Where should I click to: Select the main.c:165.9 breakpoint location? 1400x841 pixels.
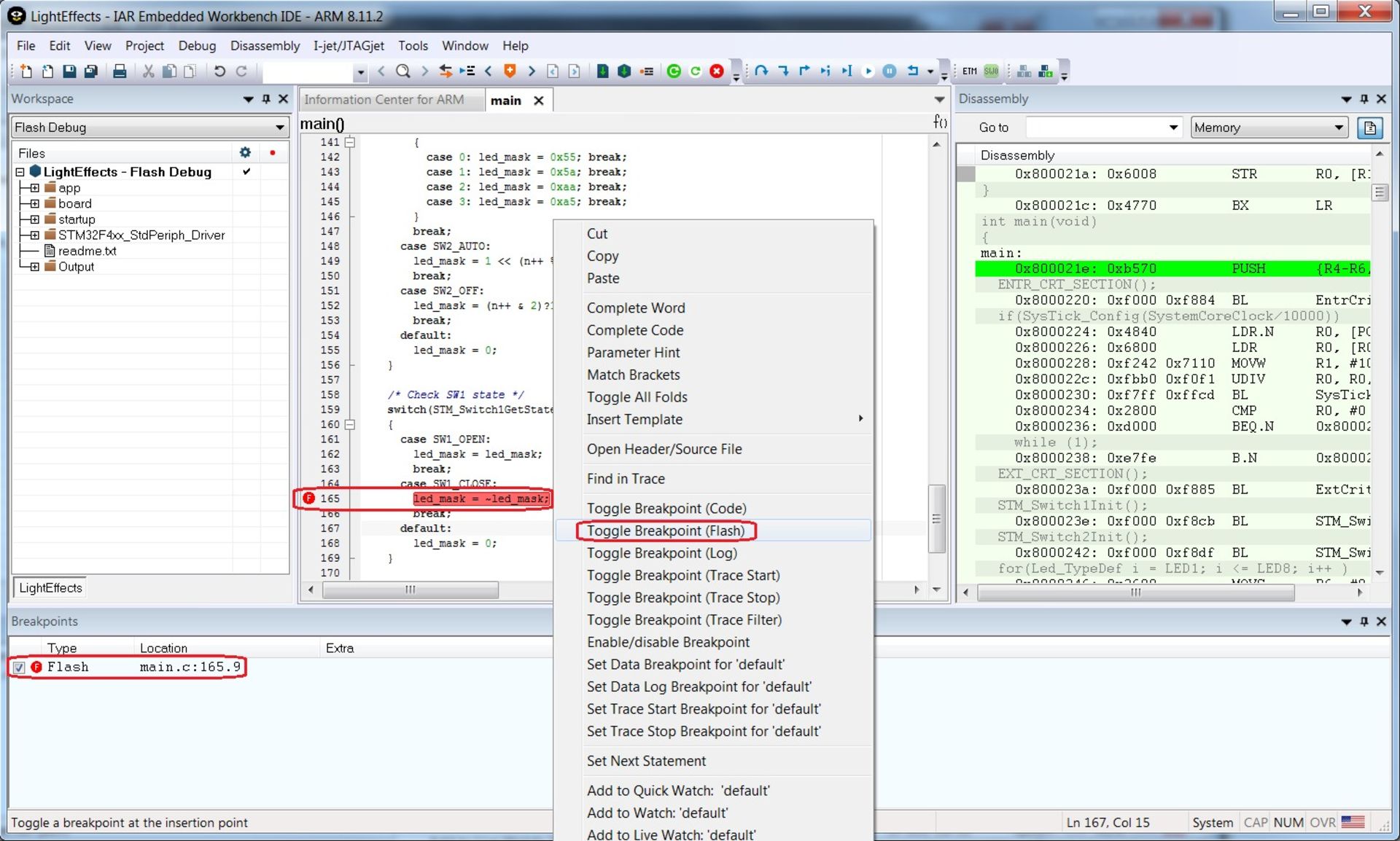(190, 667)
